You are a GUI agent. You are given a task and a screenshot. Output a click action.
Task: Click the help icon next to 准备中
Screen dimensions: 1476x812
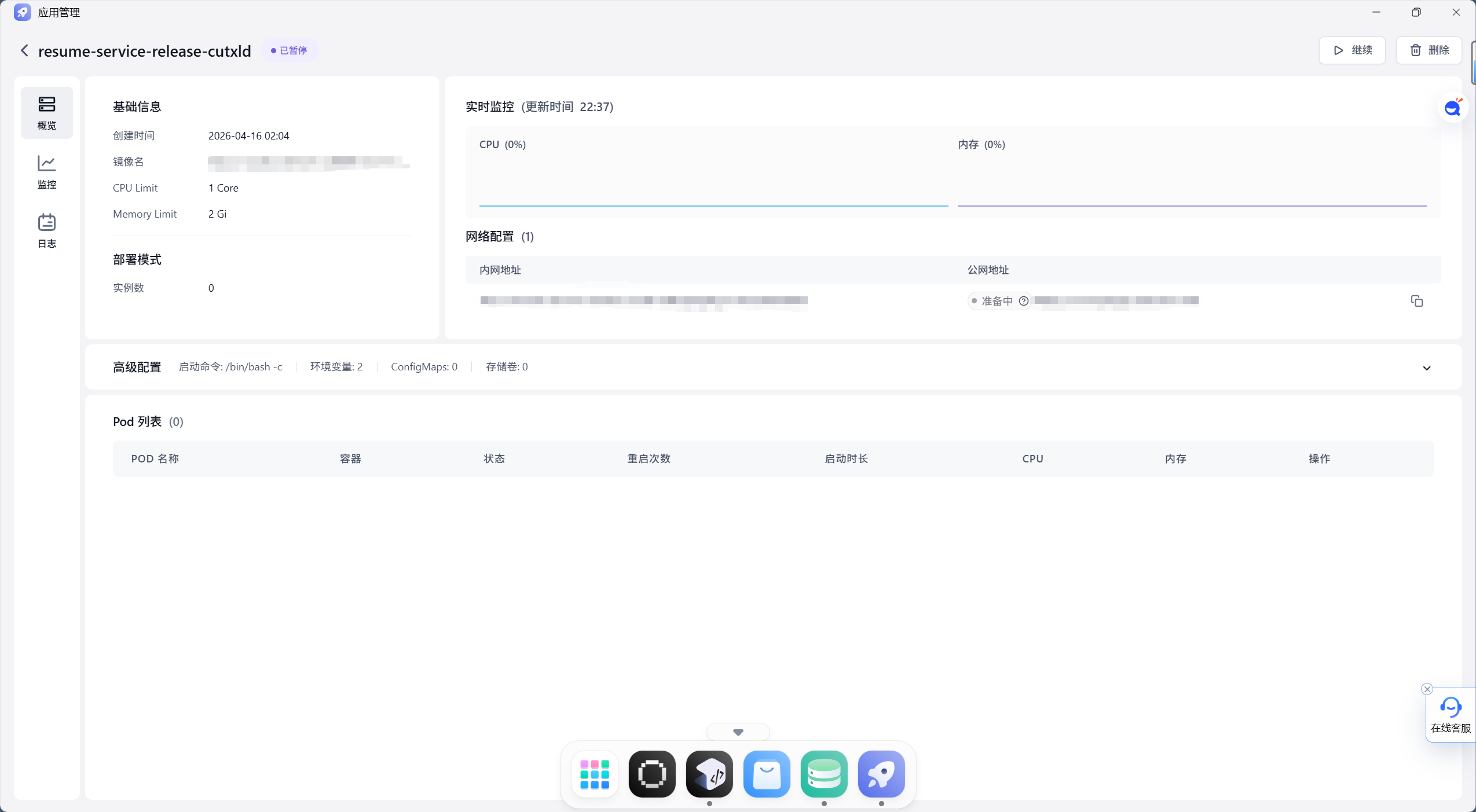1024,301
